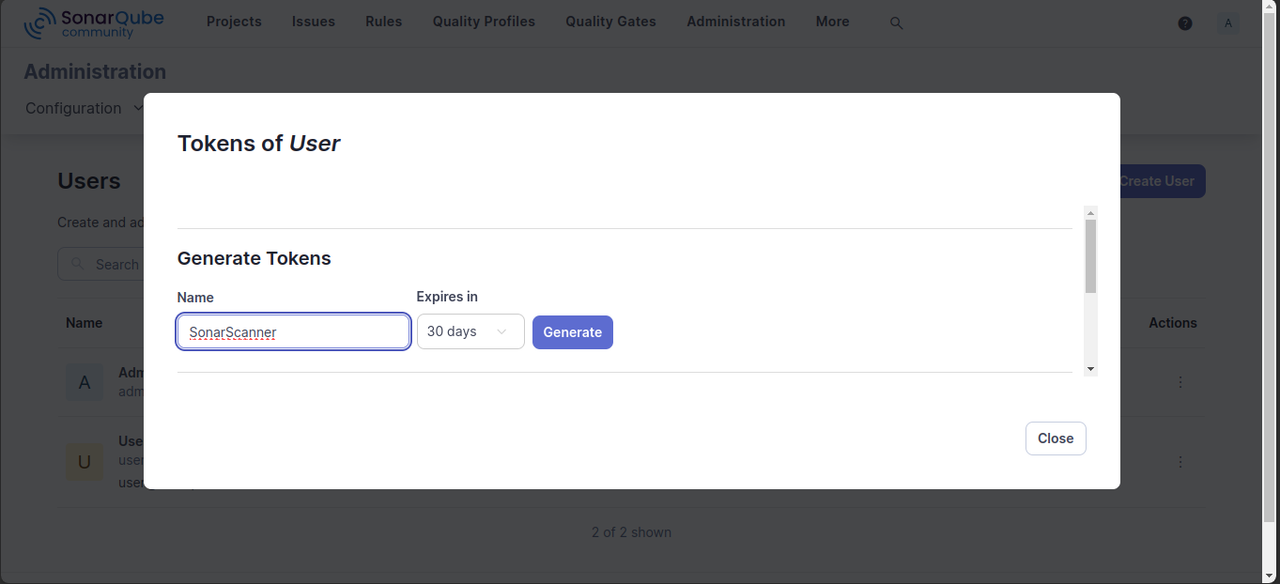1280x584 pixels.
Task: Open the Projects menu item
Action: [x=234, y=21]
